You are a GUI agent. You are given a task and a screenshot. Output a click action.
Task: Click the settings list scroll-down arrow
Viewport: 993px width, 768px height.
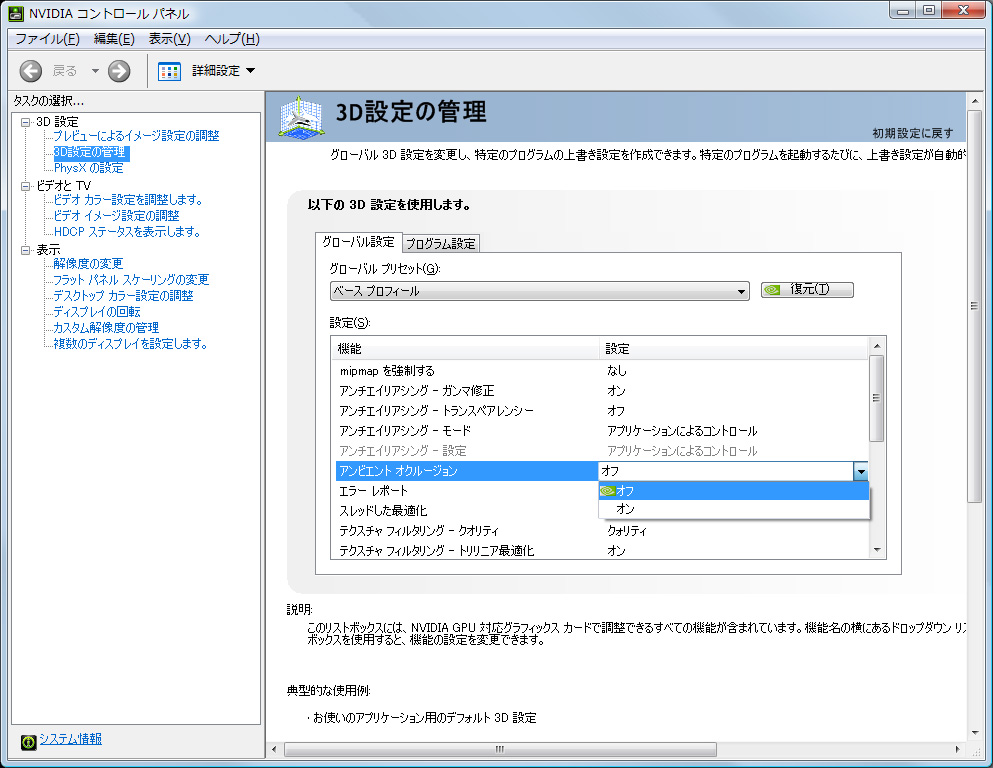click(x=877, y=550)
